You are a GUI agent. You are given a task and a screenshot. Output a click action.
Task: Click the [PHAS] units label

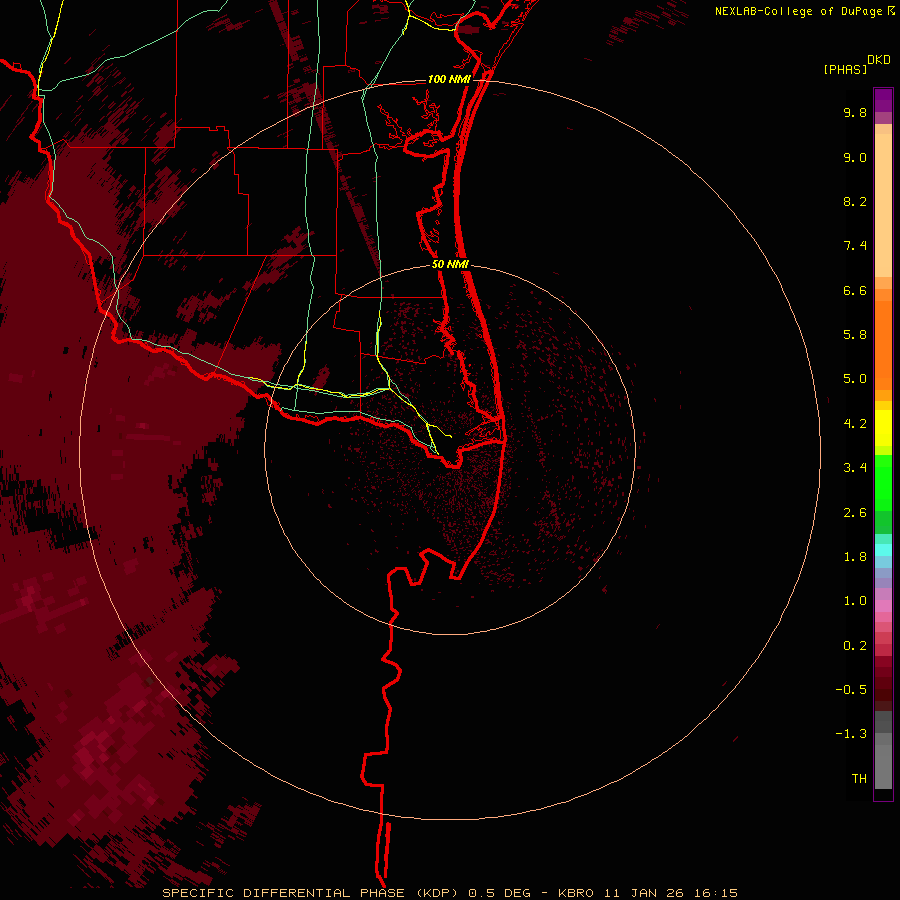coord(845,69)
